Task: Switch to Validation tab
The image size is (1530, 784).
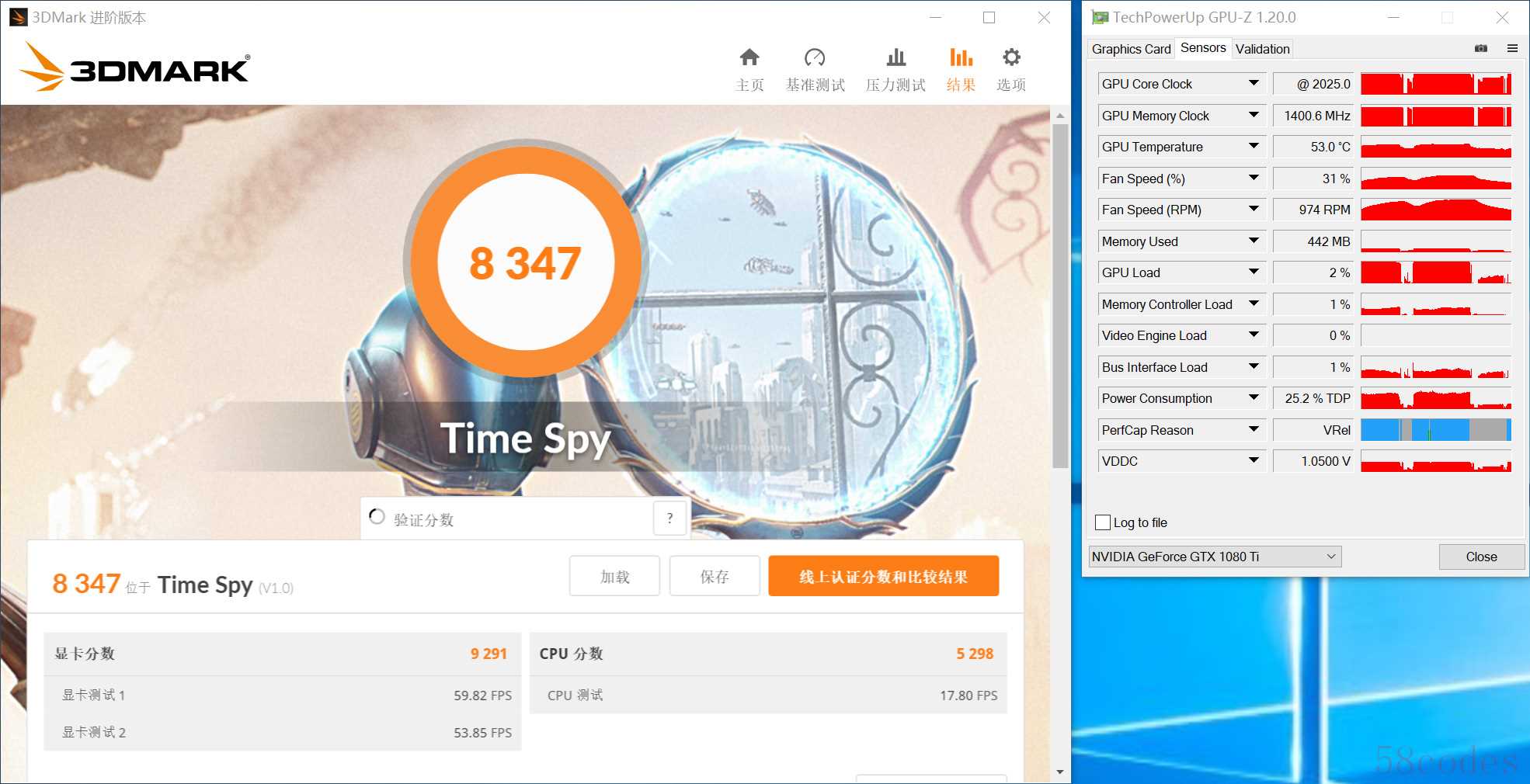Action: pyautogui.click(x=1262, y=49)
